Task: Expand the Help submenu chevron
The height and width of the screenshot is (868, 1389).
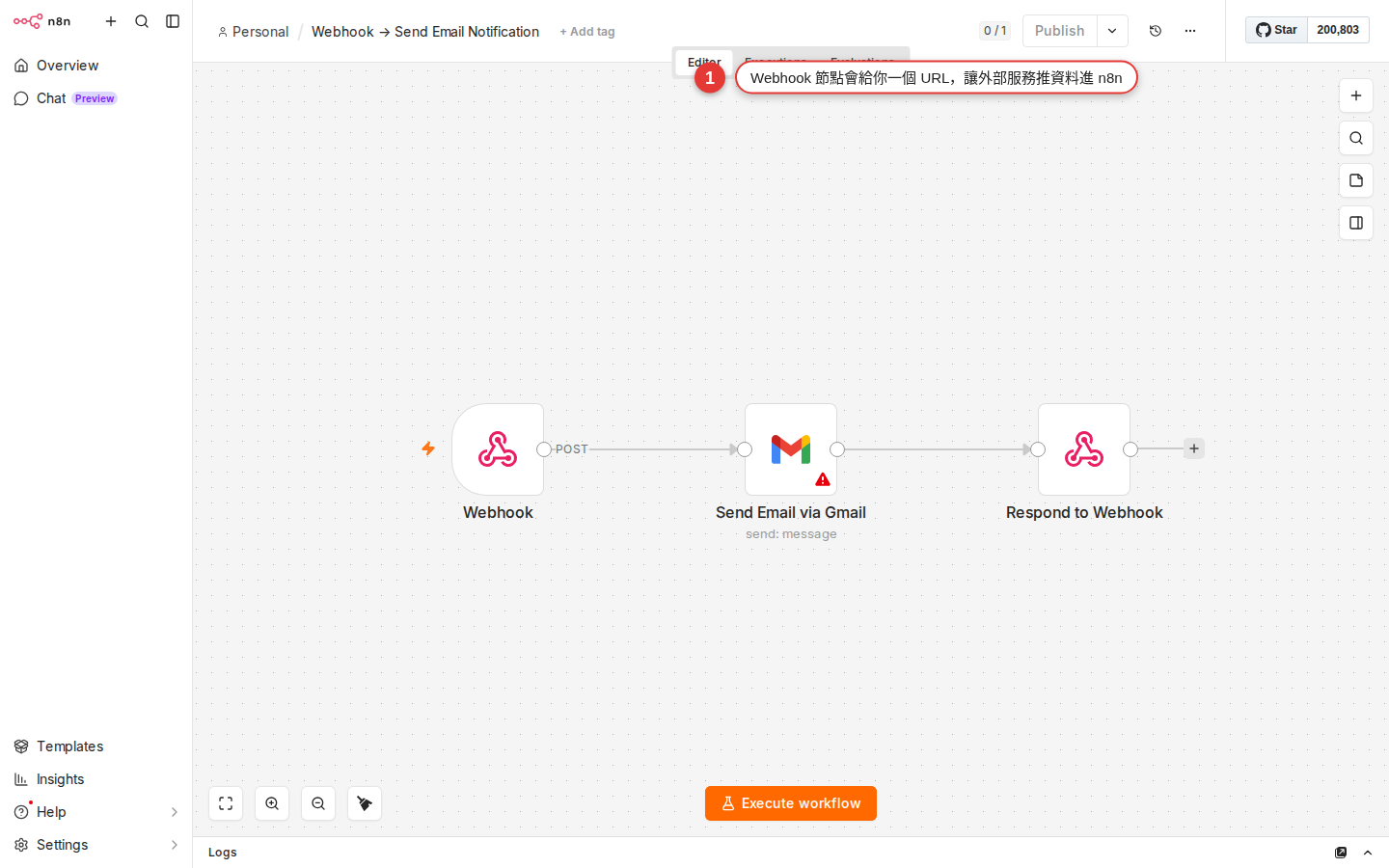Action: pos(175,812)
